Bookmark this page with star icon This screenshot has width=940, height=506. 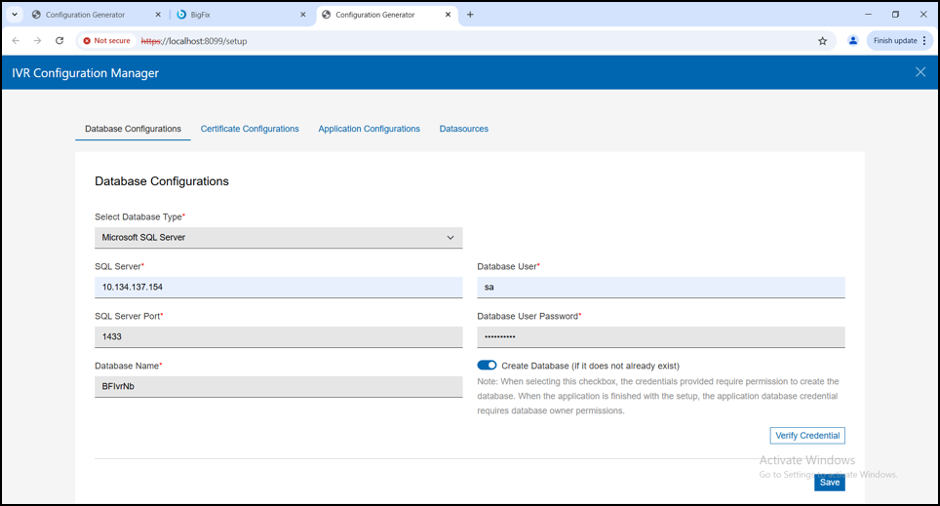click(823, 41)
